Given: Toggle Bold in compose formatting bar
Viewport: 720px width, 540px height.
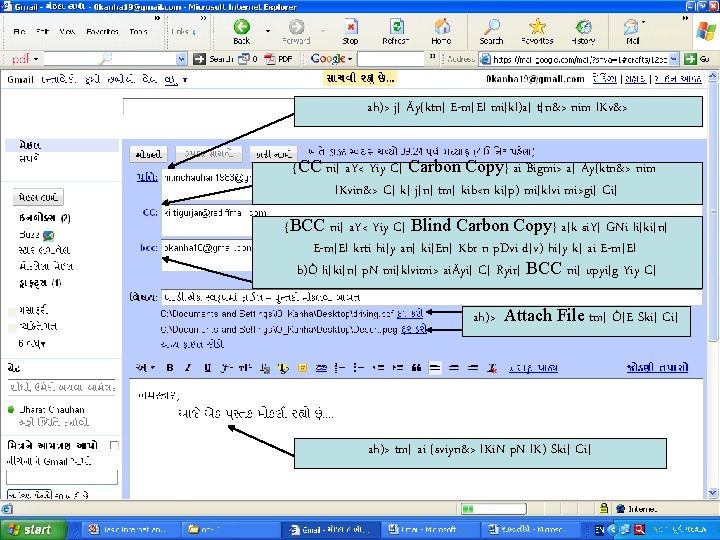Looking at the screenshot, I should tap(170, 367).
